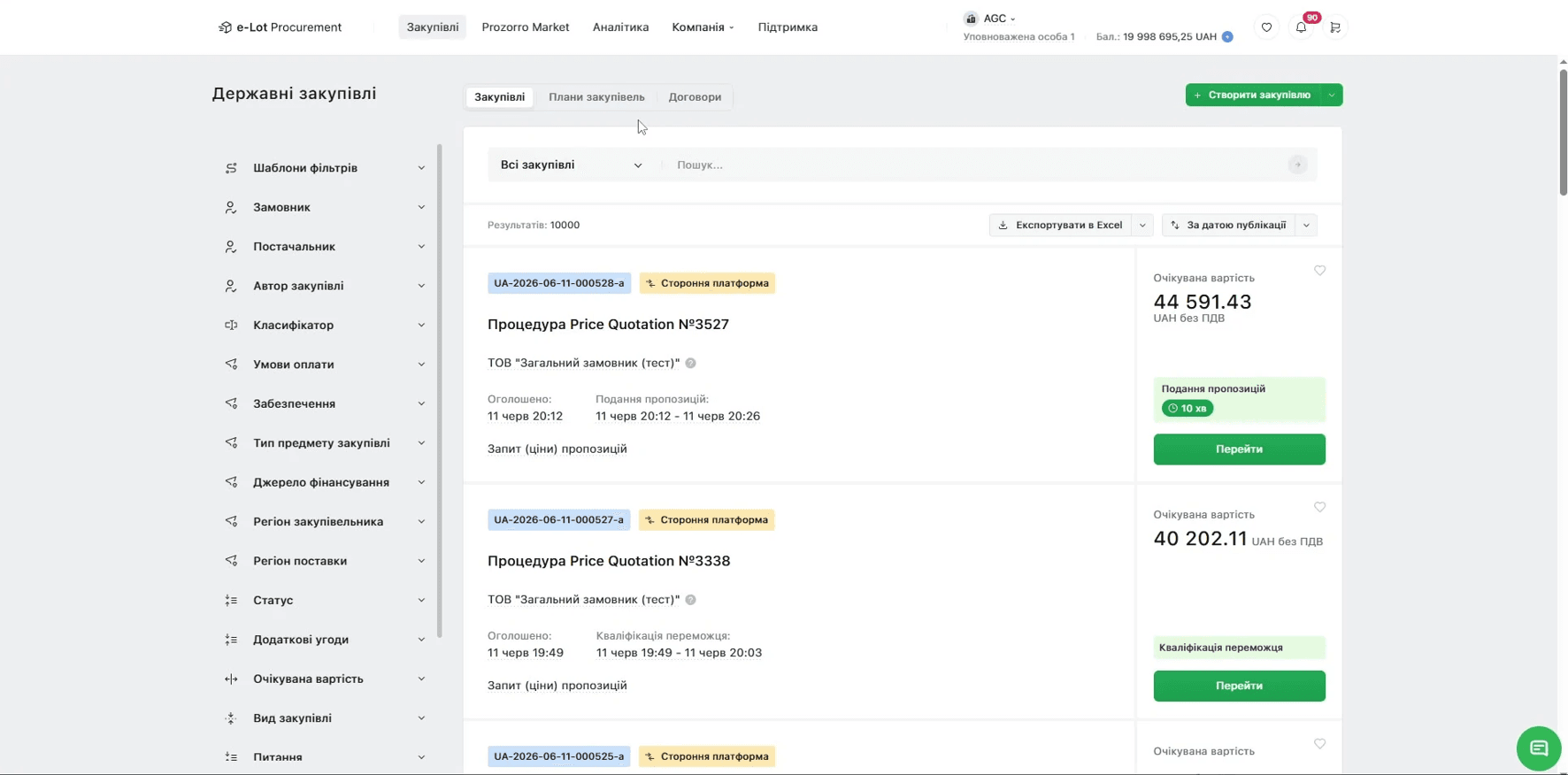This screenshot has width=1568, height=775.
Task: Click the Замовник person icon
Action: pyautogui.click(x=231, y=207)
